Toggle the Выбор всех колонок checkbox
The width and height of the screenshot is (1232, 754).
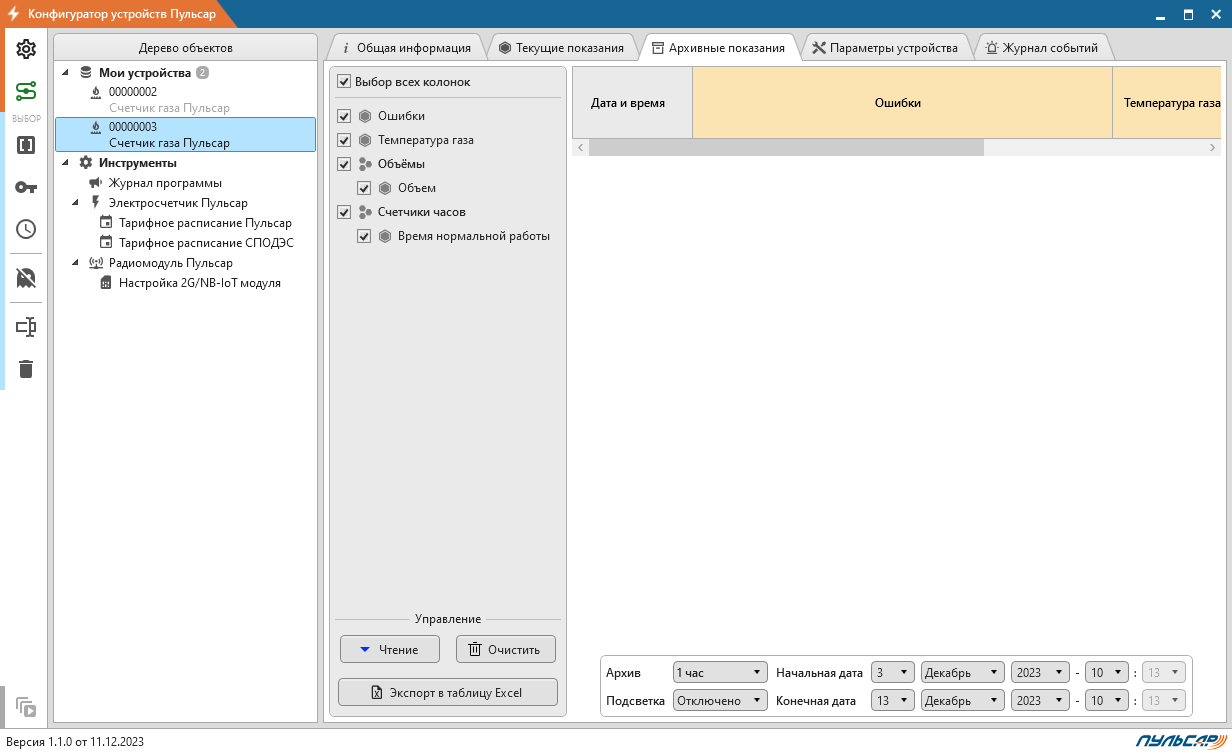(344, 82)
